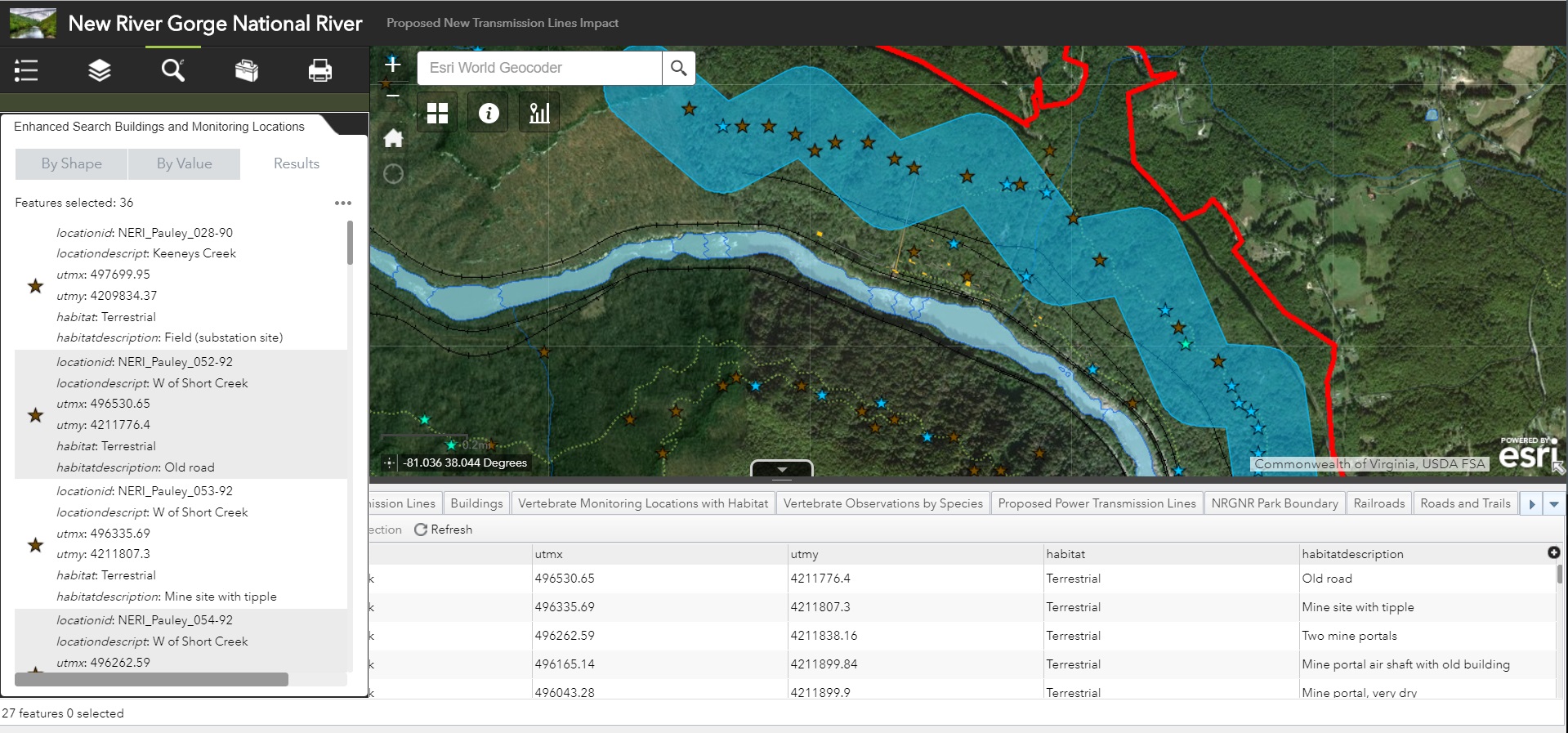The image size is (1568, 733).
Task: Refresh the attribute table
Action: pos(444,530)
